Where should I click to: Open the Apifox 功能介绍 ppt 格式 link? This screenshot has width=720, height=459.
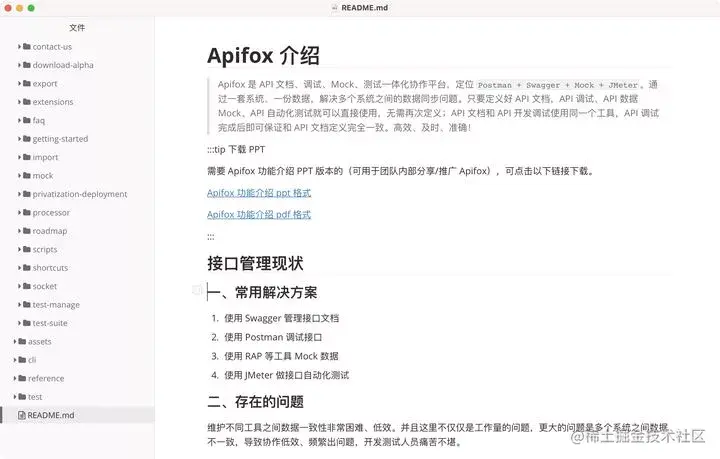(259, 193)
